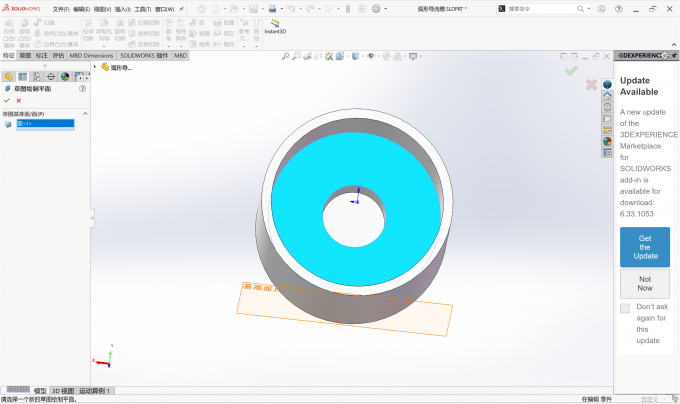
Task: Open the DisplayManager color ball tab
Action: pos(65,77)
